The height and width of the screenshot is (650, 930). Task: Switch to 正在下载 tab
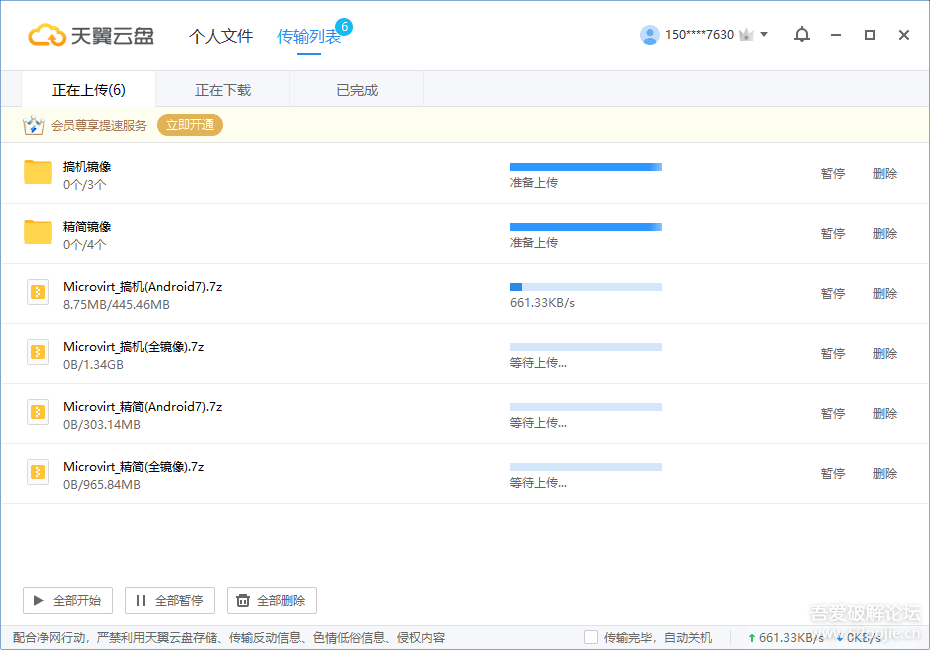[223, 90]
